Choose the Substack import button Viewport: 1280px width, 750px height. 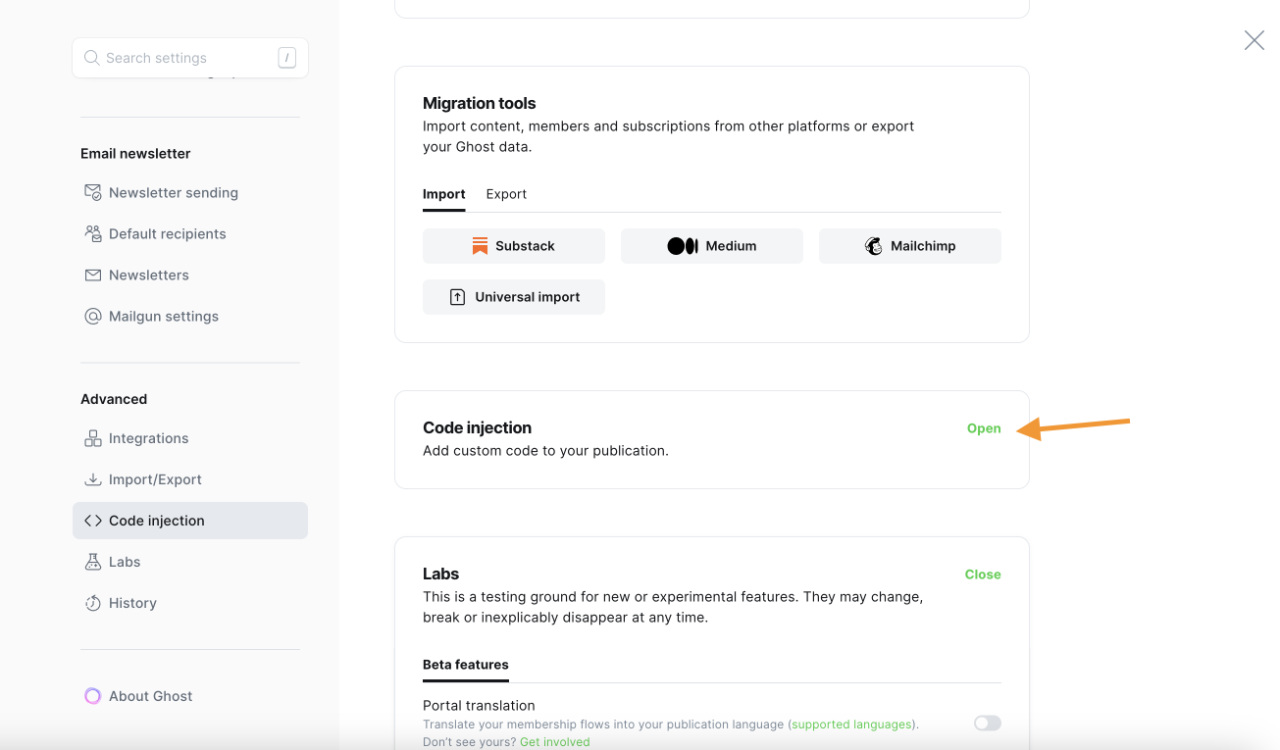click(513, 246)
